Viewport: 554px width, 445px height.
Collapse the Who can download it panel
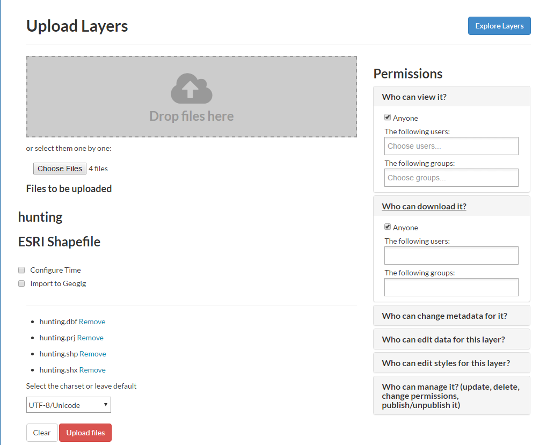[x=424, y=206]
